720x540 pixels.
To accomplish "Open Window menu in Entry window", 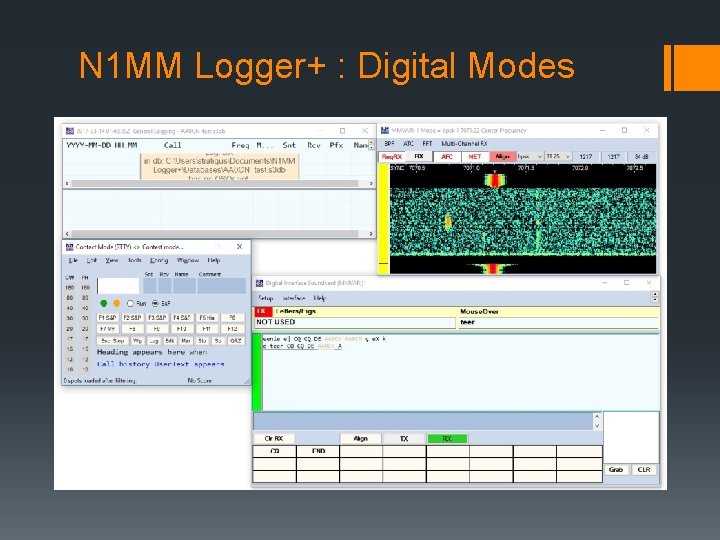I will (188, 260).
